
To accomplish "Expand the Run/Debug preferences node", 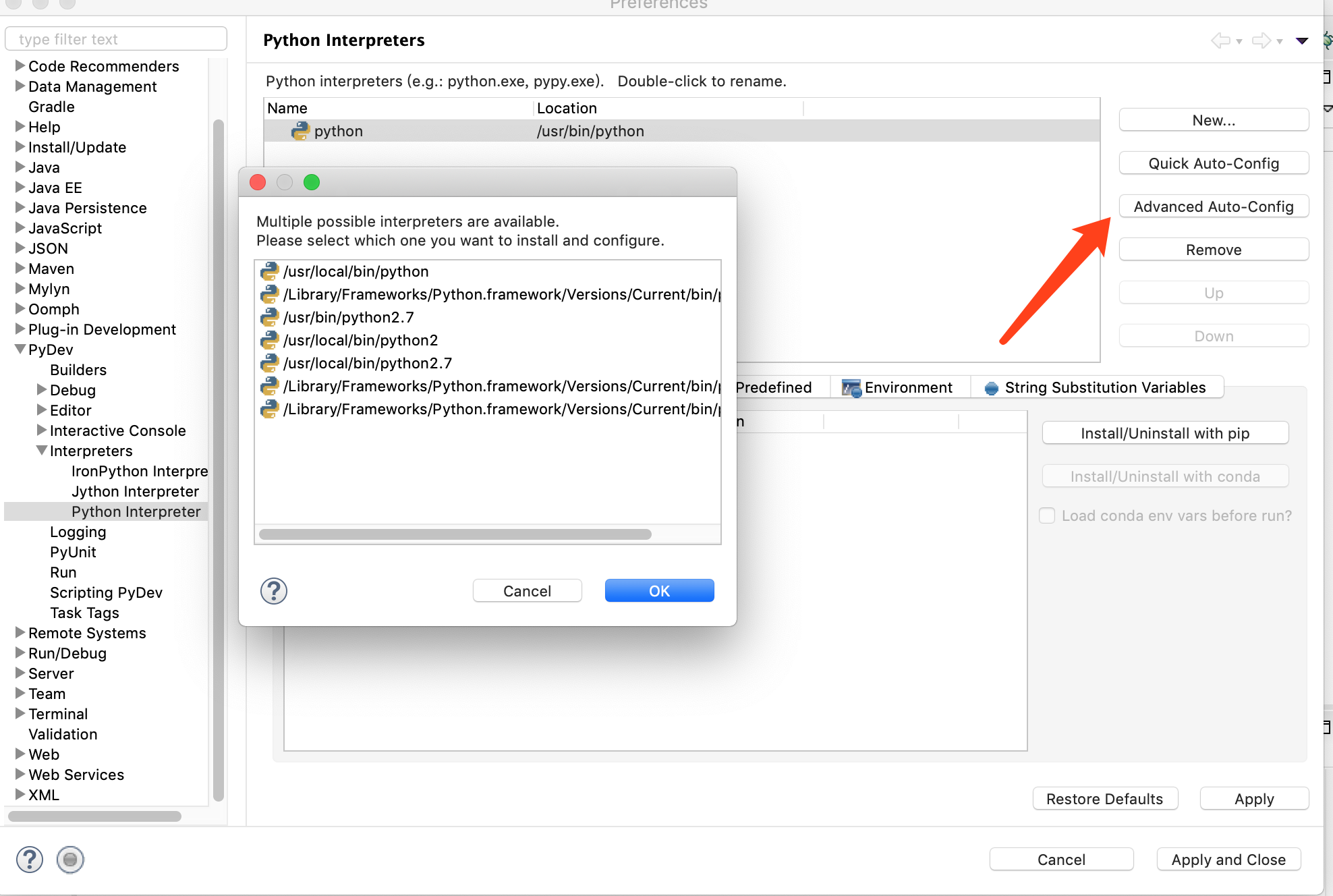I will tap(20, 652).
